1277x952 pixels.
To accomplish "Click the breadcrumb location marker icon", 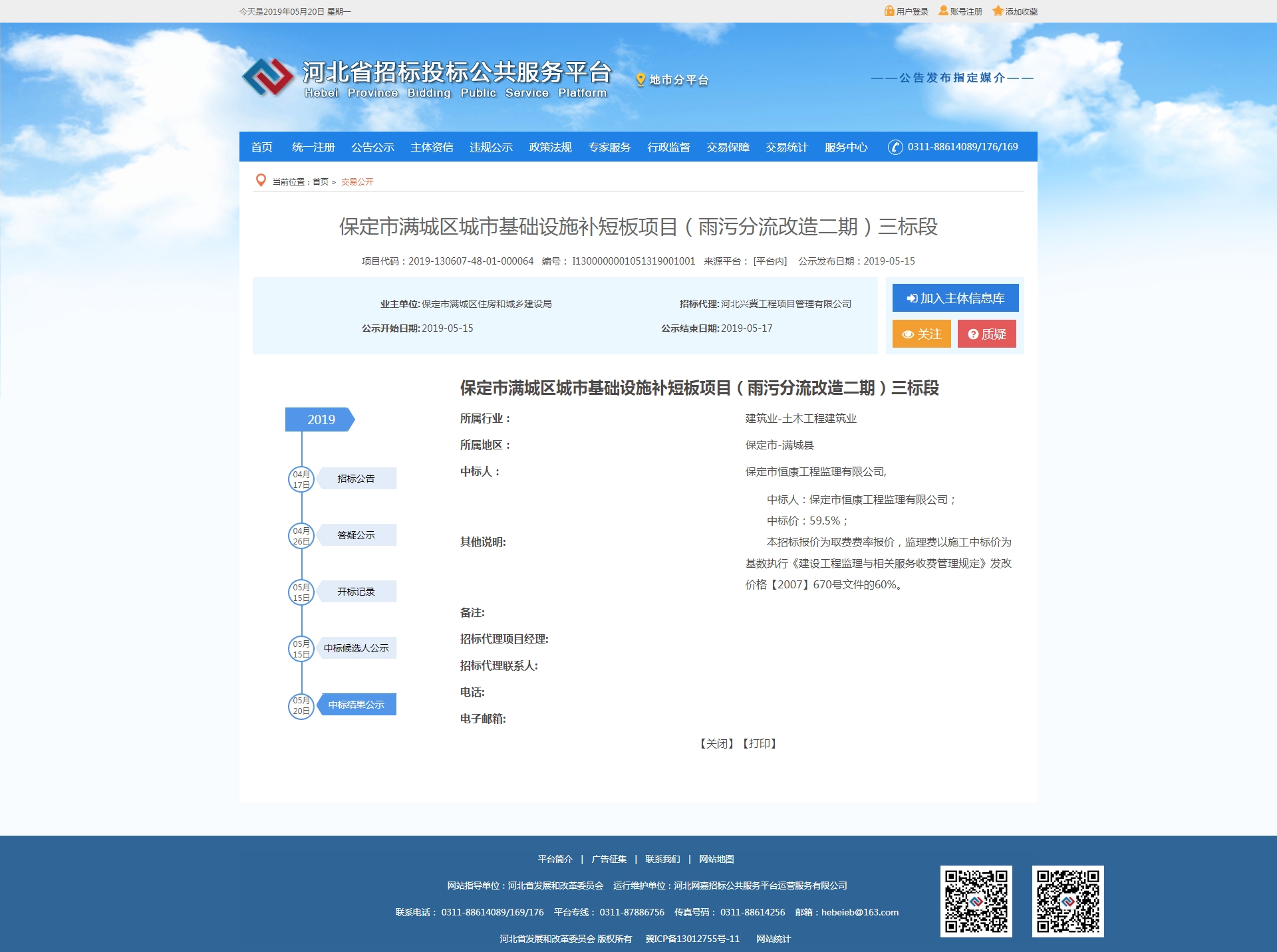I will (261, 180).
